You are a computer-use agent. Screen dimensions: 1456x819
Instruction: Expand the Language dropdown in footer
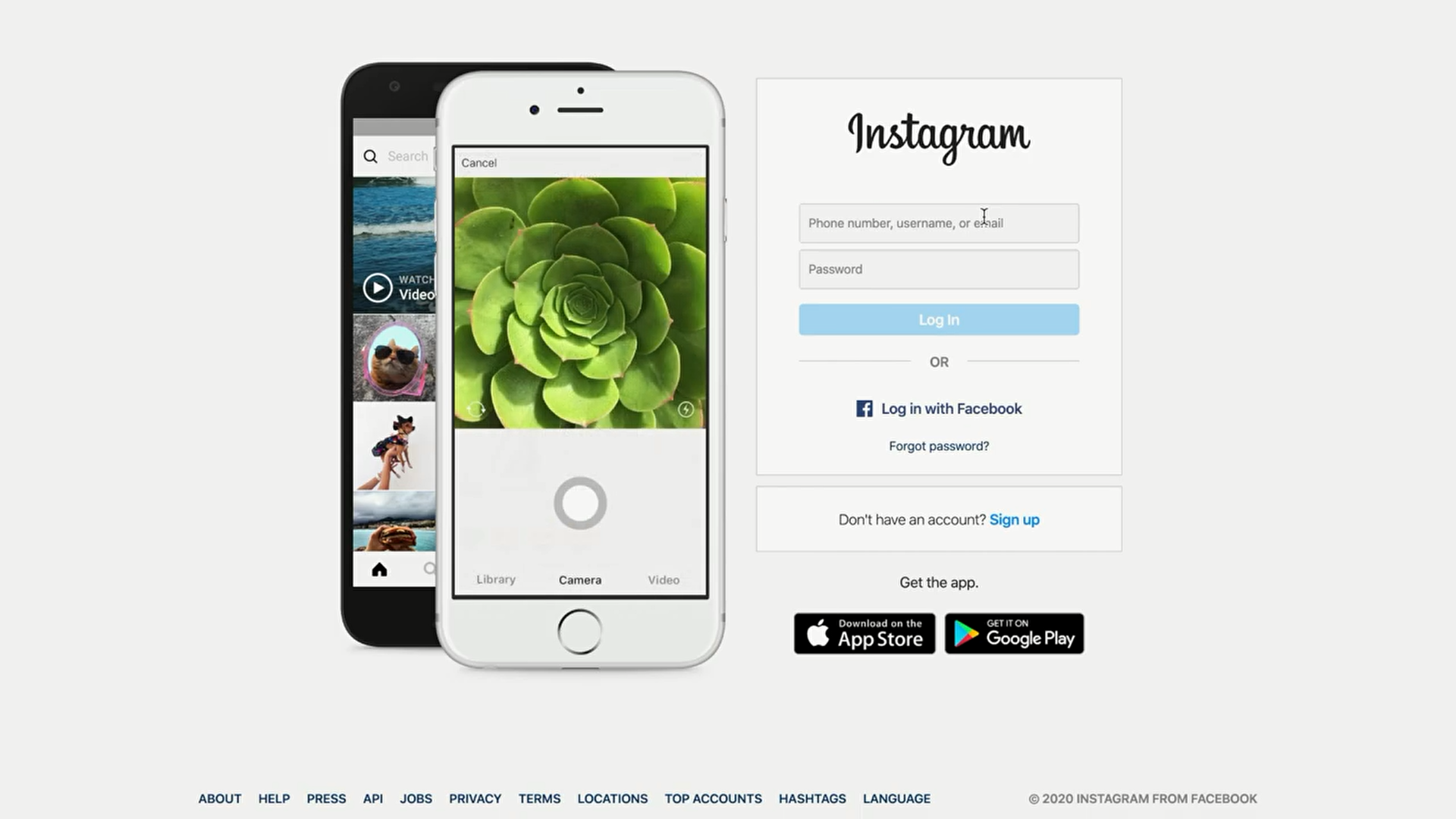click(x=896, y=799)
